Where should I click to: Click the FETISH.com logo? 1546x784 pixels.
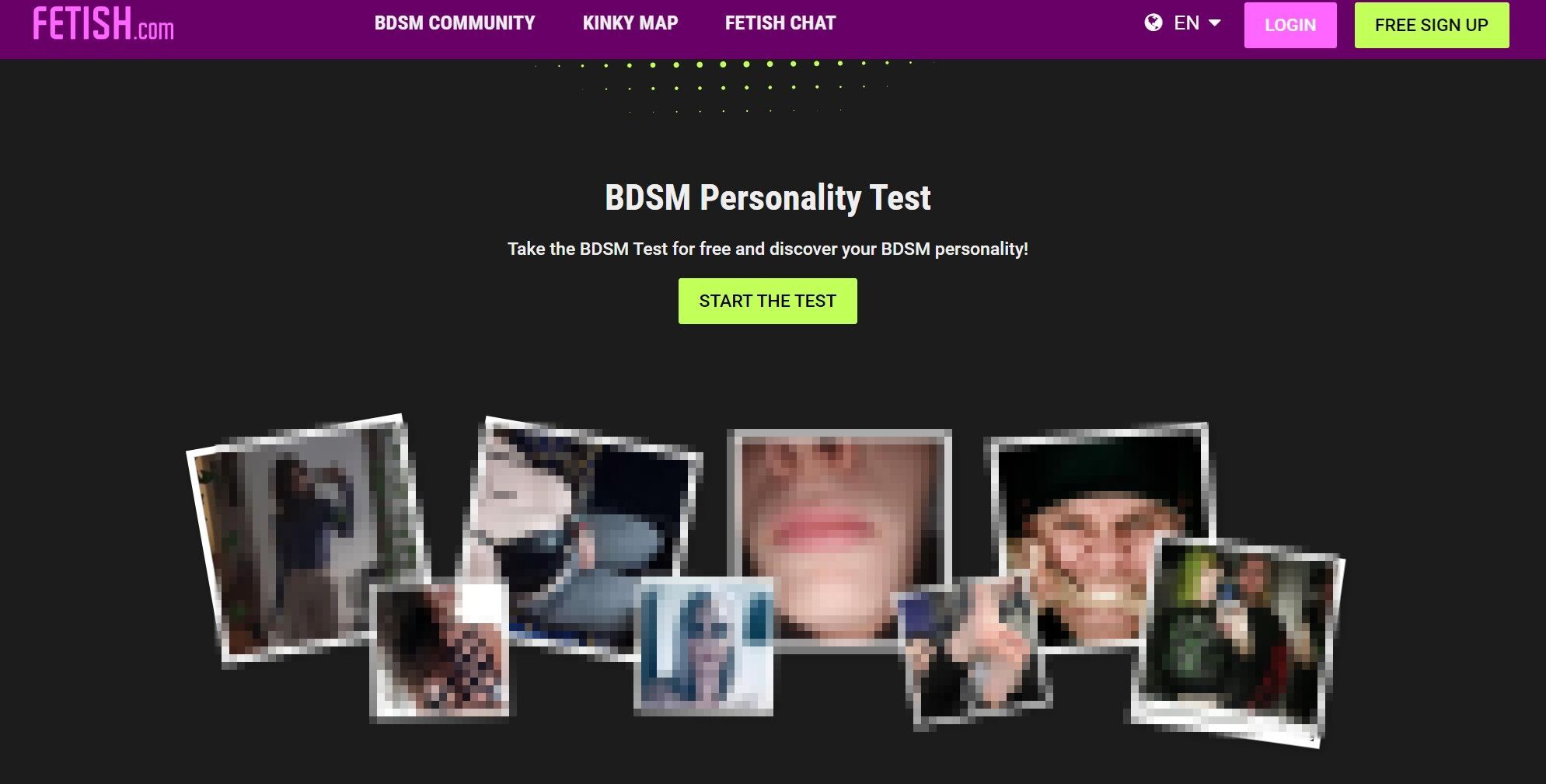pyautogui.click(x=103, y=23)
